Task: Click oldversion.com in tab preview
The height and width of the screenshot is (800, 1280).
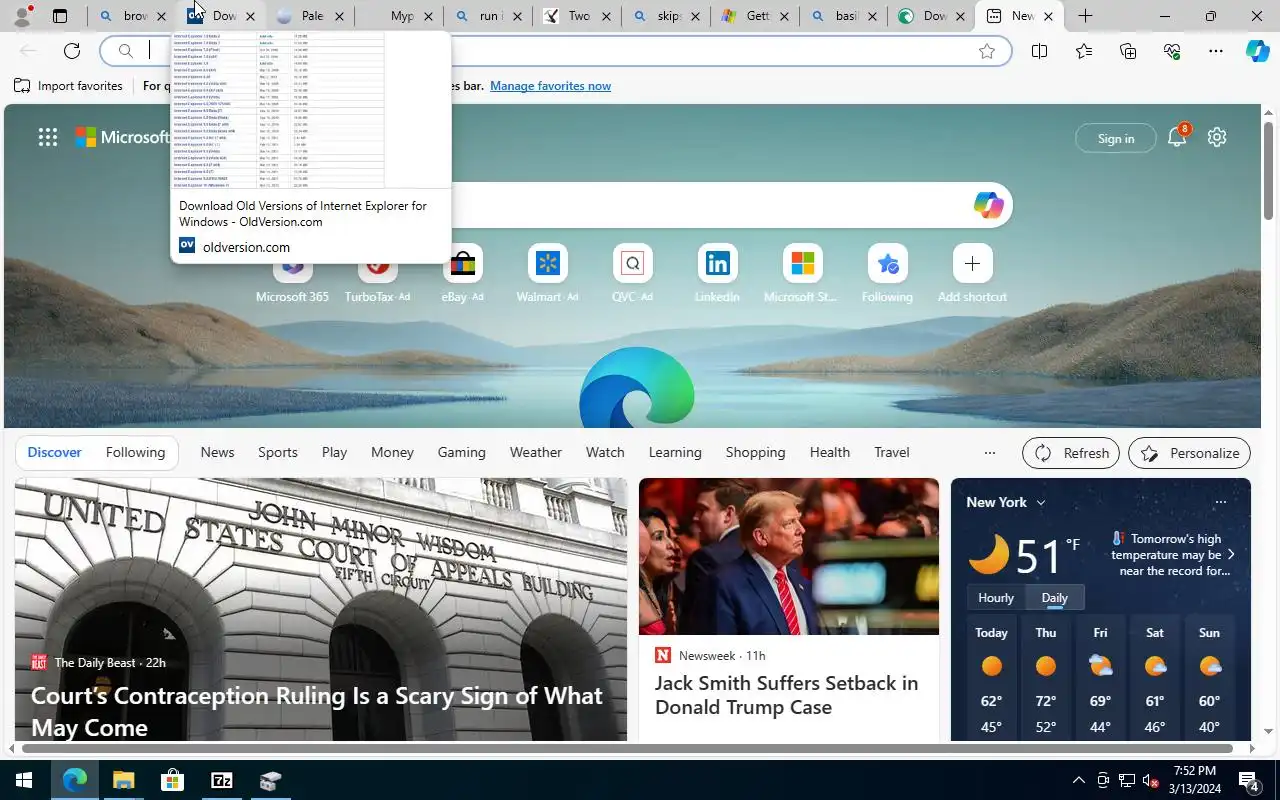Action: pyautogui.click(x=246, y=247)
